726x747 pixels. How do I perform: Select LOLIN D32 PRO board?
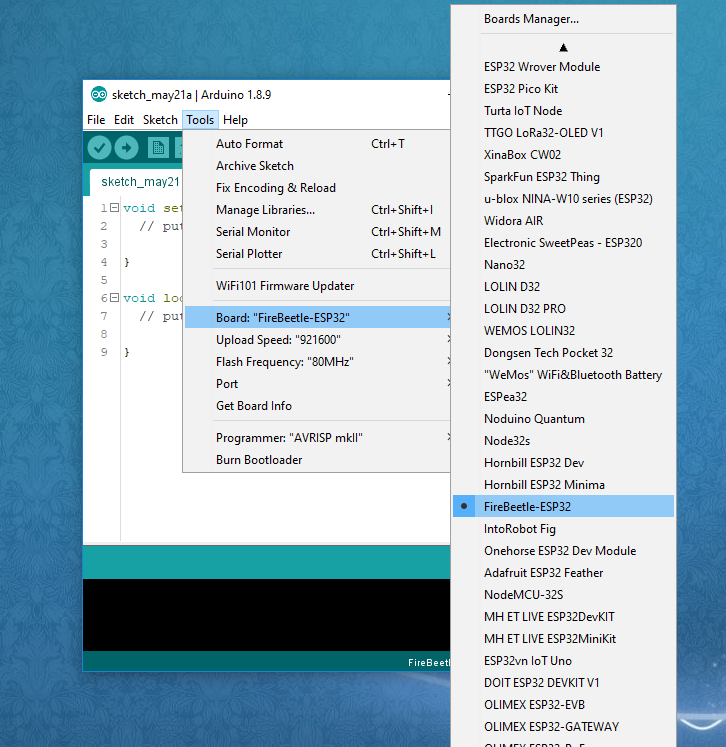(x=564, y=309)
